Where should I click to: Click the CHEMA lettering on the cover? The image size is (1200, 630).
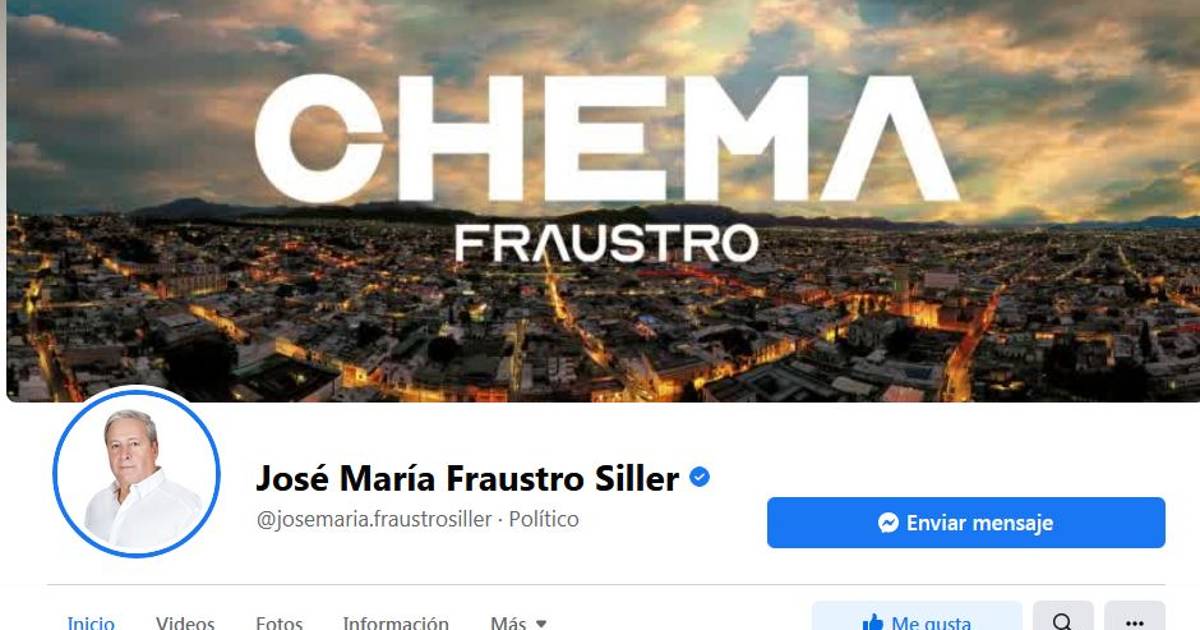(x=607, y=139)
